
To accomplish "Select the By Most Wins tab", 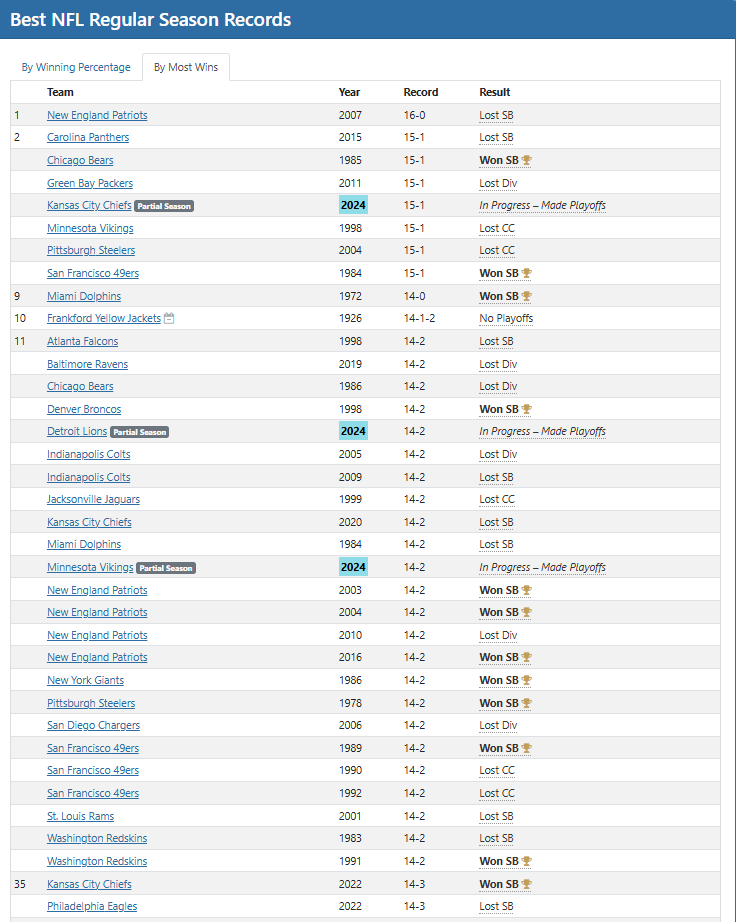I will click(186, 67).
